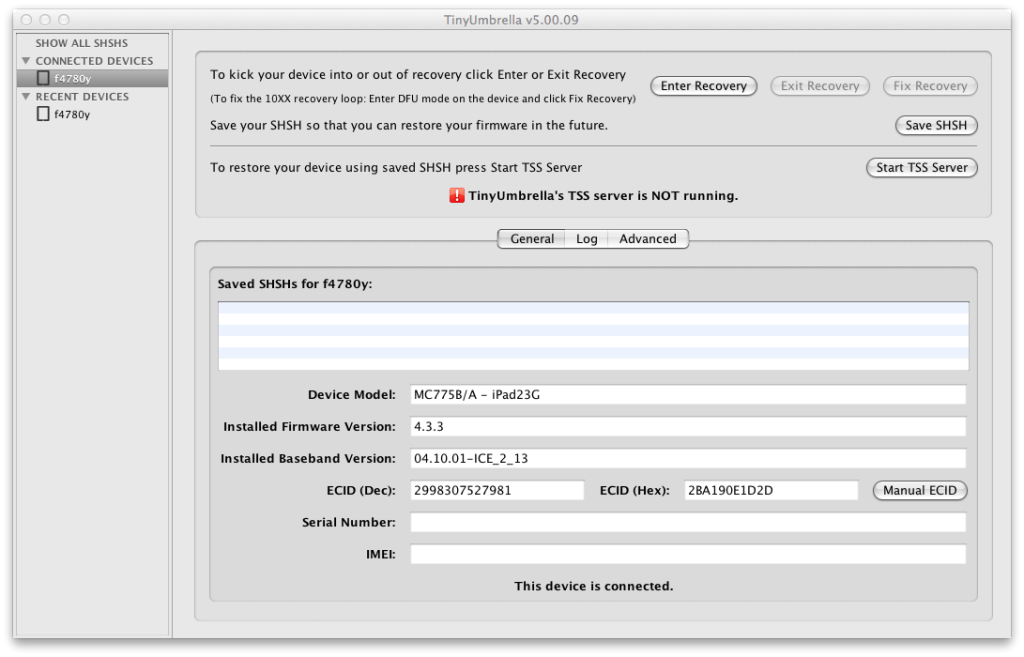Start the TSS Server
This screenshot has height=657, width=1024.
pos(921,168)
